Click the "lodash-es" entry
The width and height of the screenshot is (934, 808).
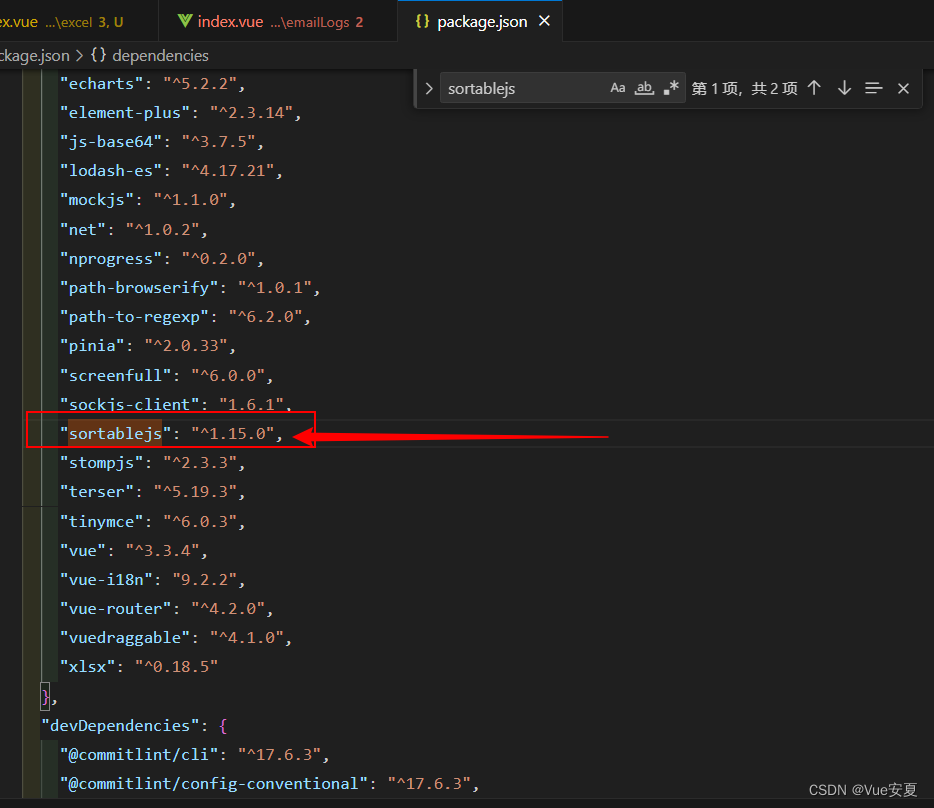171,171
